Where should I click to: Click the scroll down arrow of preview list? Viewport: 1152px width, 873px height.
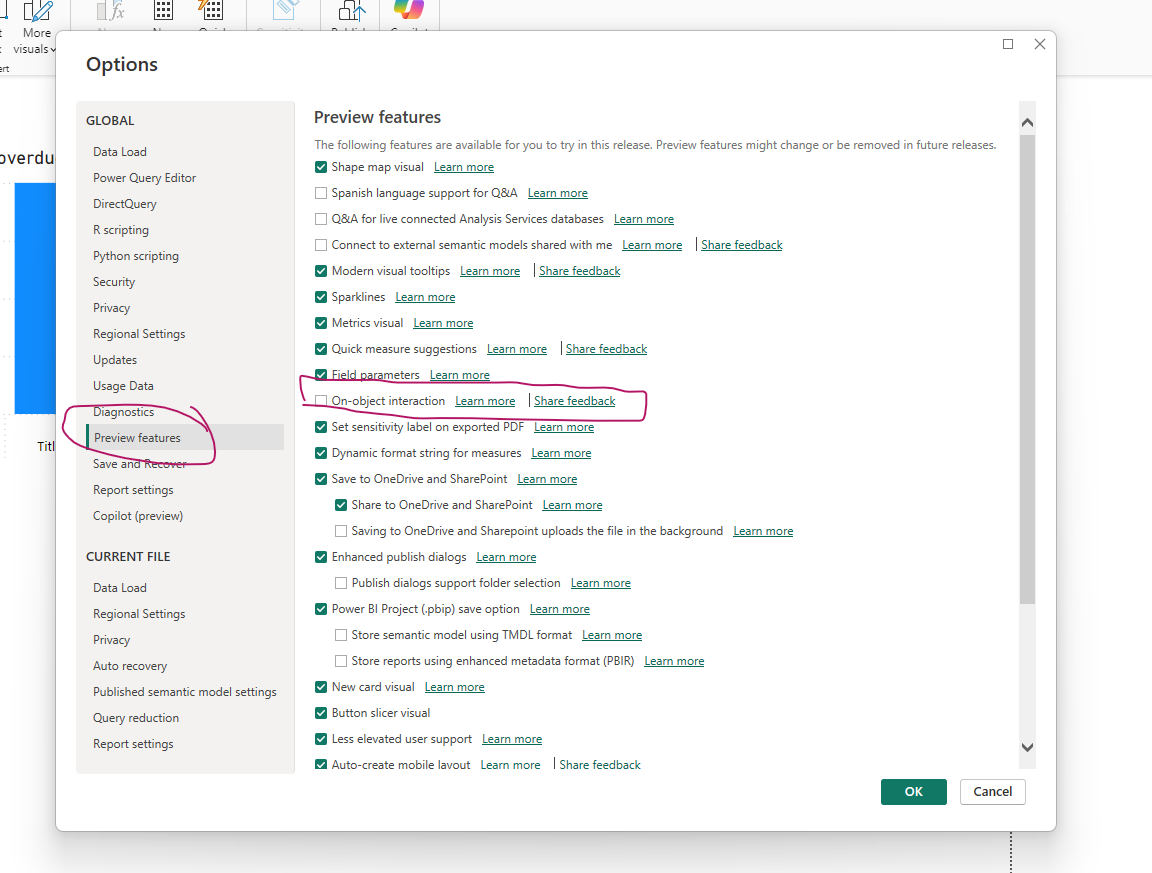pyautogui.click(x=1027, y=747)
